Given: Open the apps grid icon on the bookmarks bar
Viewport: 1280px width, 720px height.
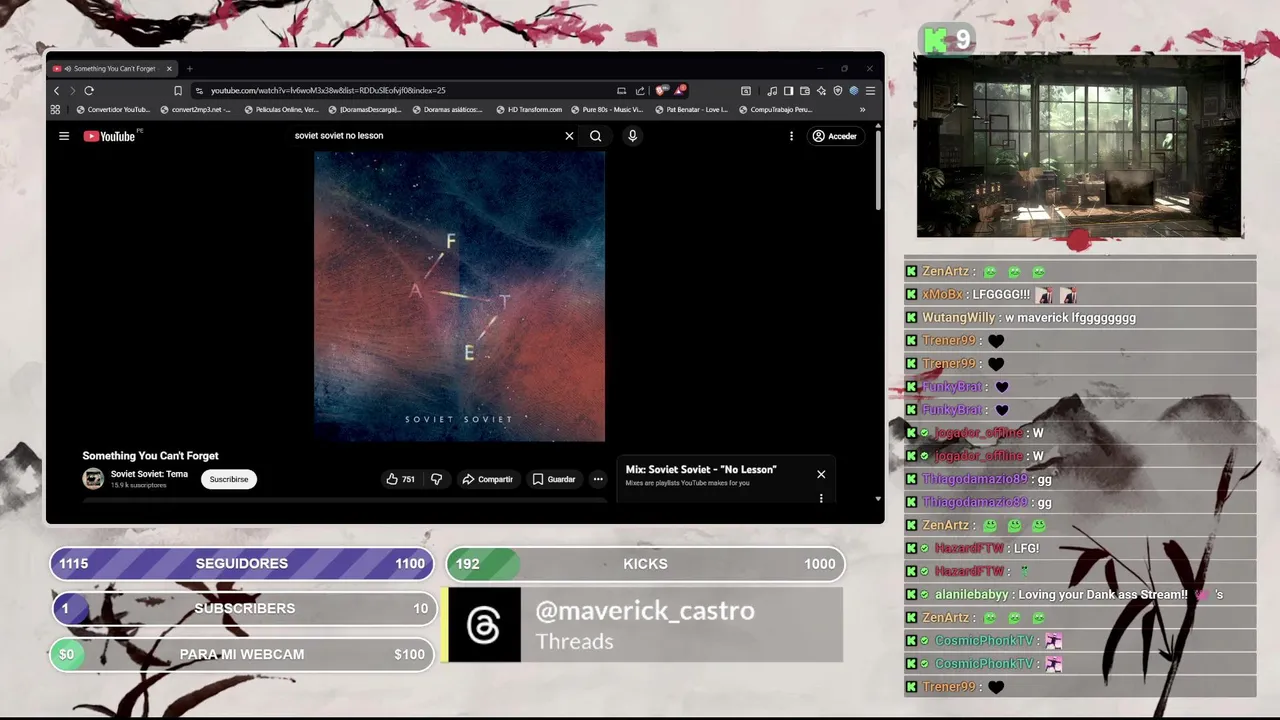Looking at the screenshot, I should (55, 110).
